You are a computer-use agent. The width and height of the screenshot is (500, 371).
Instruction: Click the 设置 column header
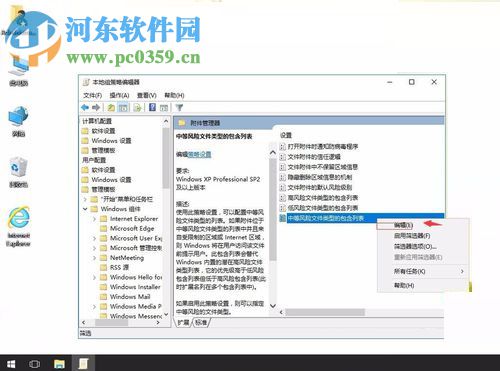pos(286,135)
